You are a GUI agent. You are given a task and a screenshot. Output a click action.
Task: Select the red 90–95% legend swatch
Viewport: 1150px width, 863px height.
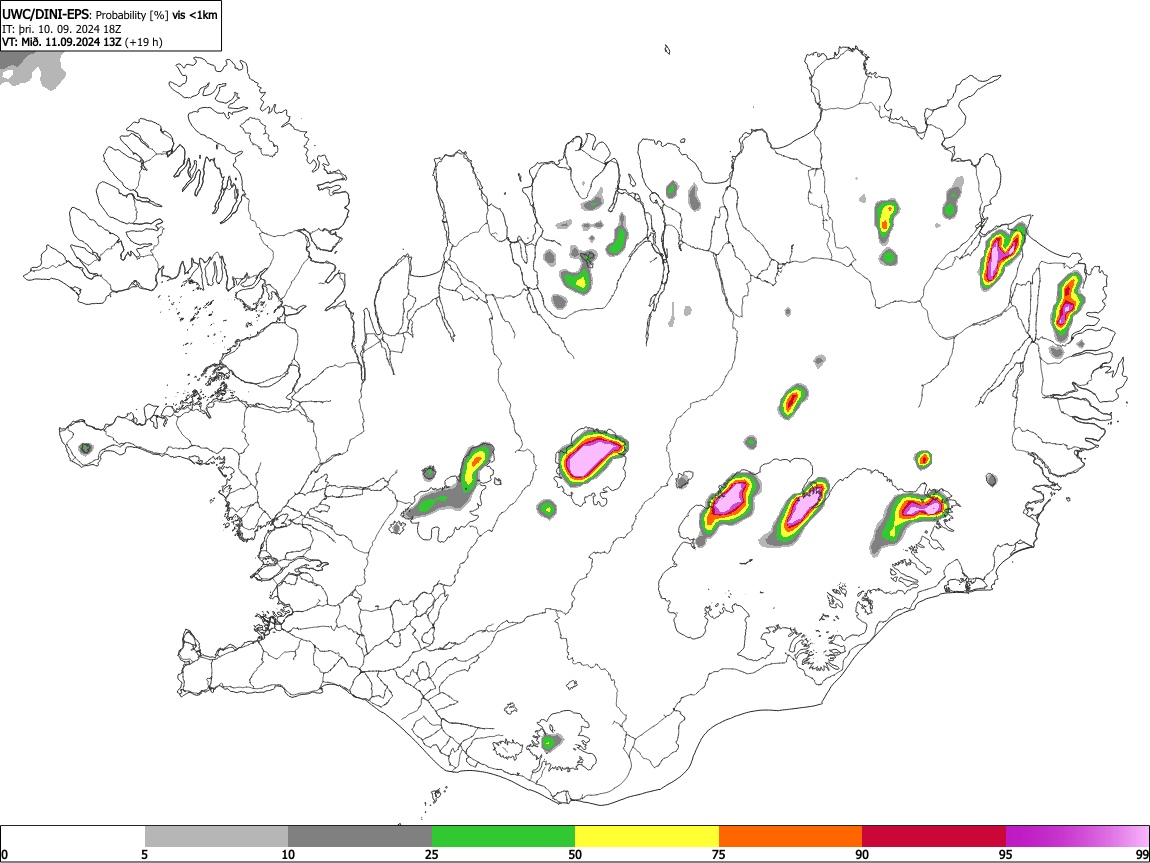[934, 837]
